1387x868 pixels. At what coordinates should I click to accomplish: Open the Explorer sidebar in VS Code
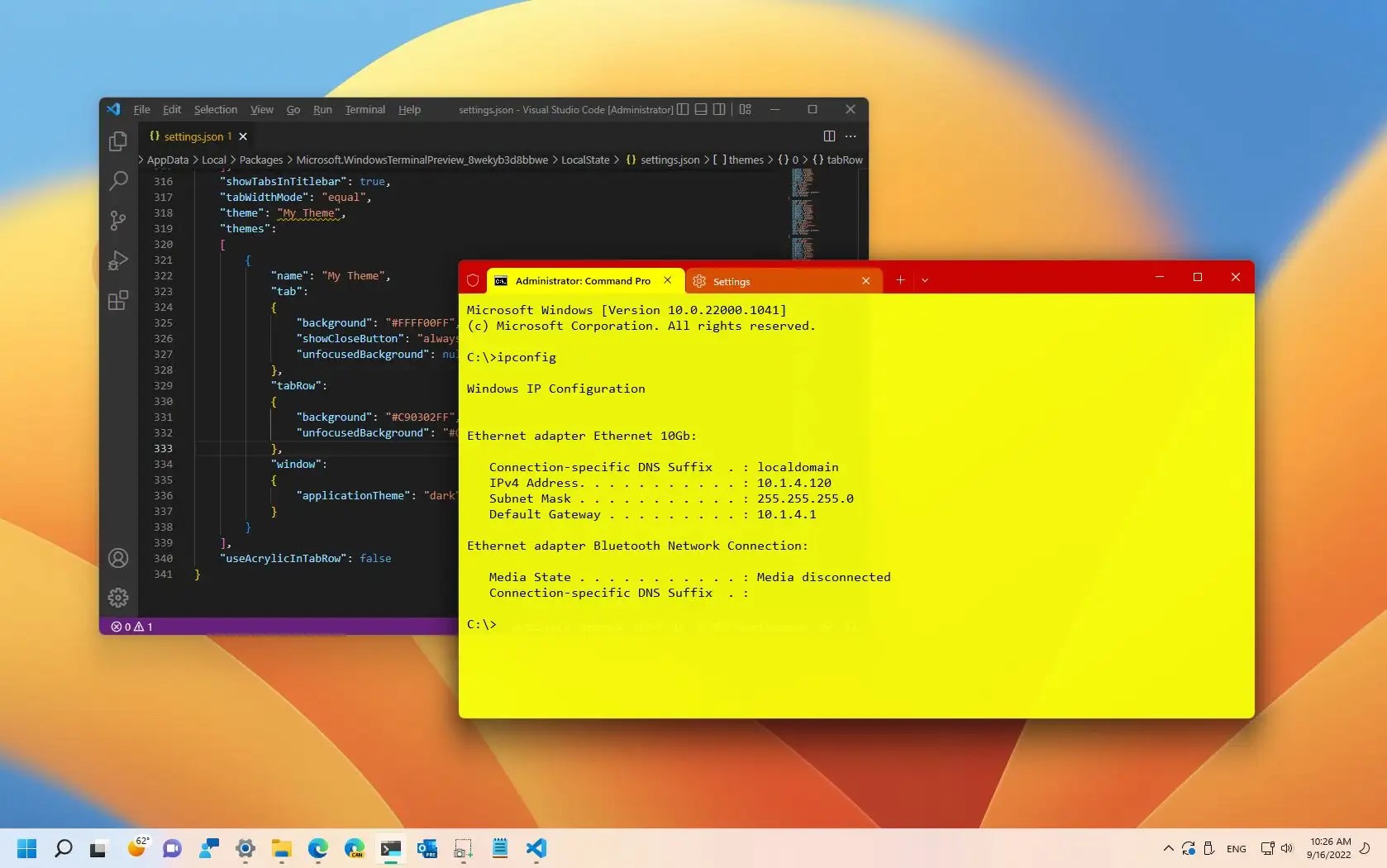[x=118, y=141]
